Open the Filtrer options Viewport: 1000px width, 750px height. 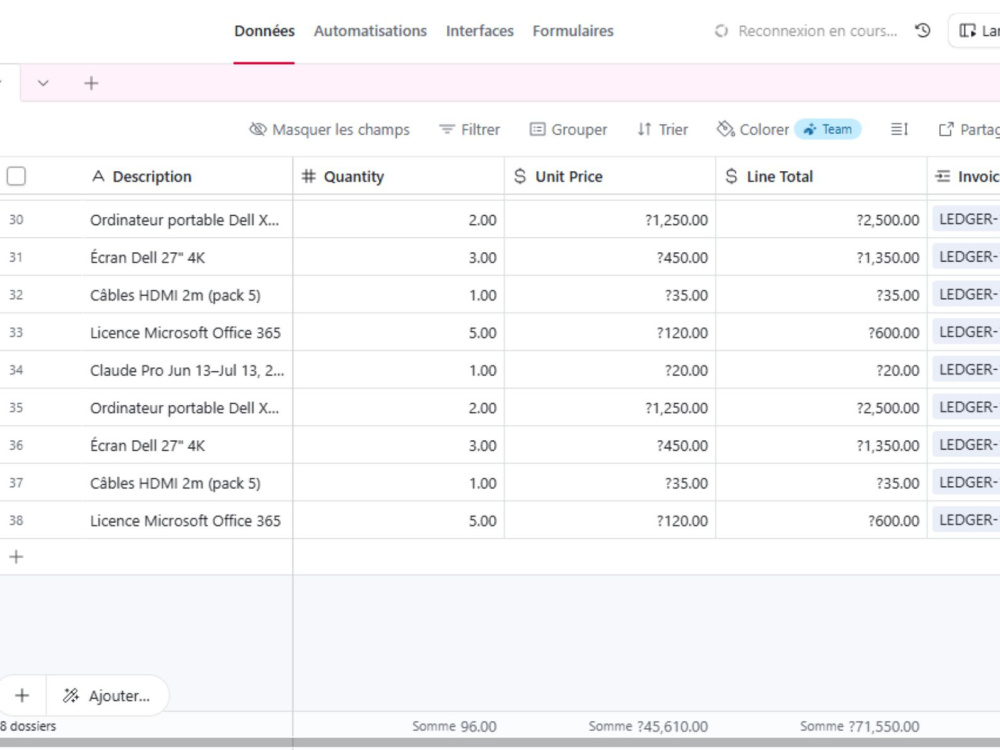coord(469,129)
